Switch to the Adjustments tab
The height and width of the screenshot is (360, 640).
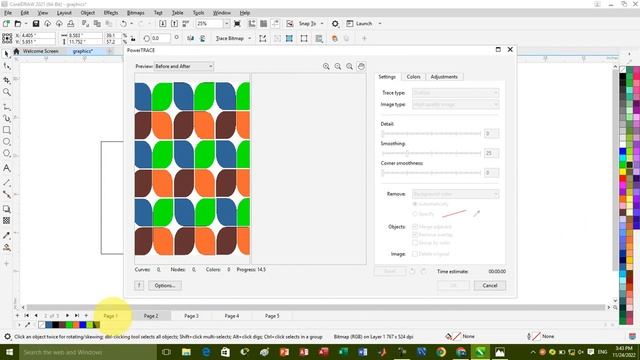point(444,77)
